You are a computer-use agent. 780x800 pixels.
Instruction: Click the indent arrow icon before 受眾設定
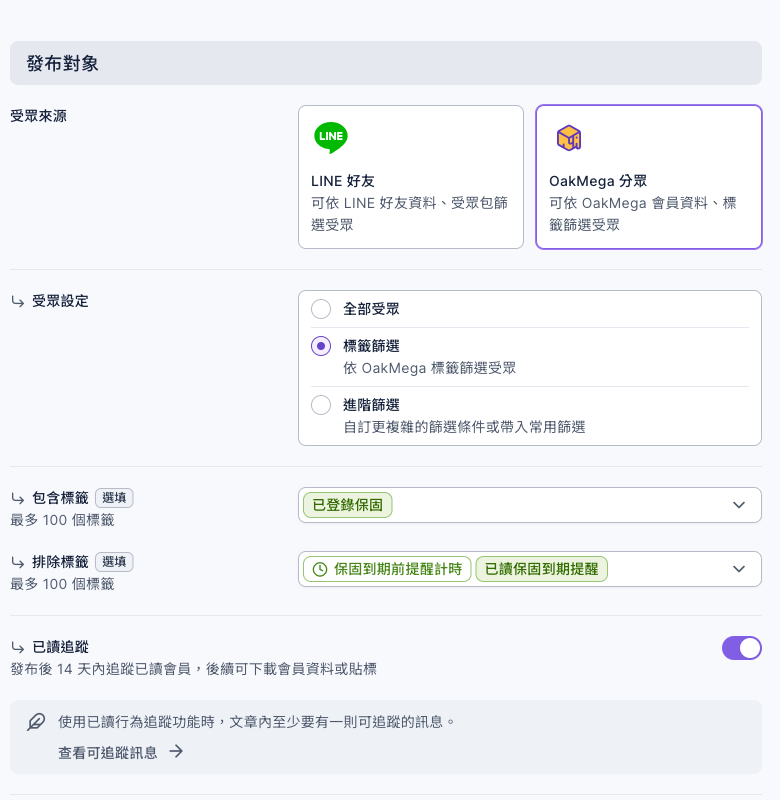click(18, 302)
